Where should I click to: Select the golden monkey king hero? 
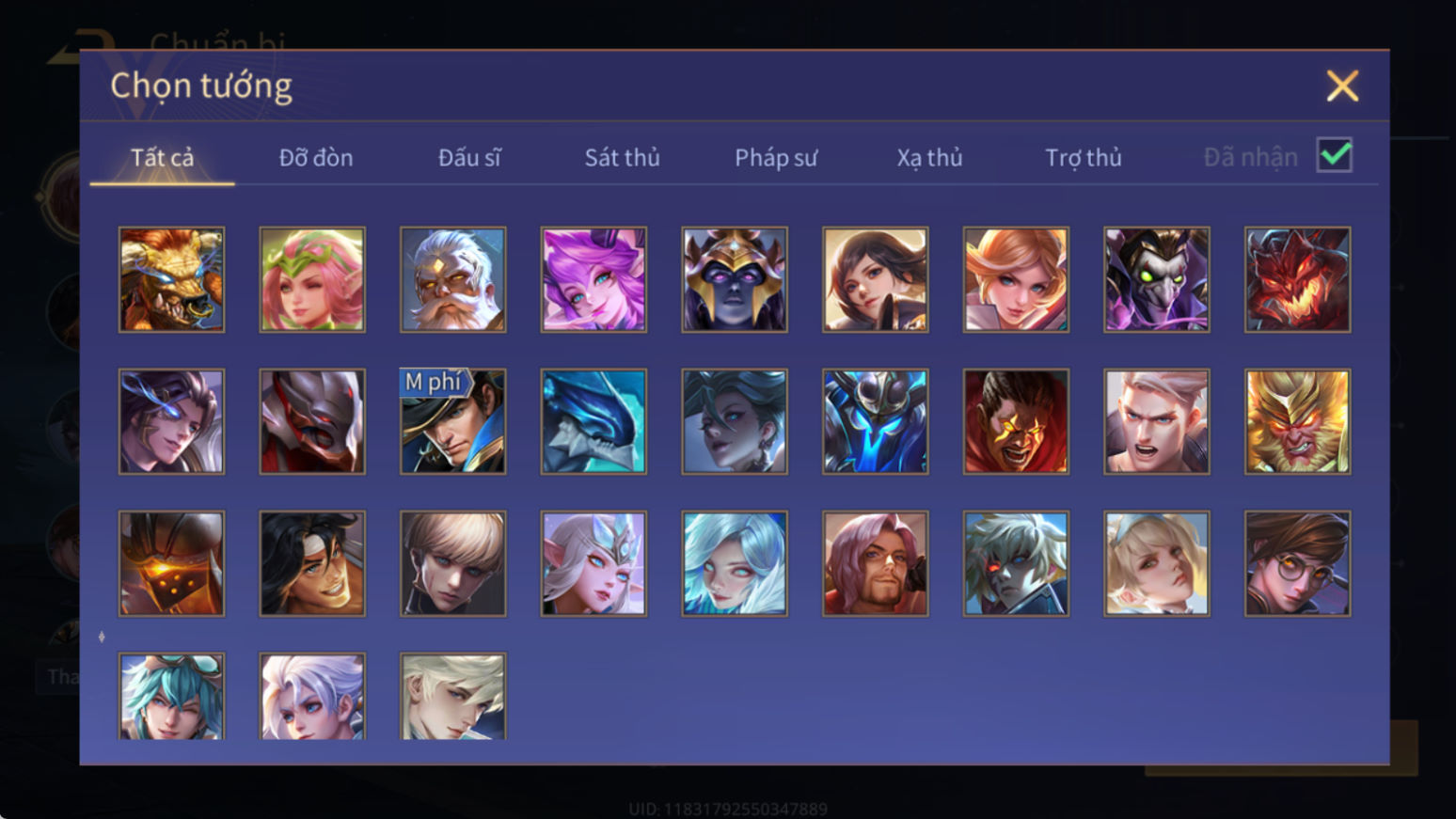click(x=1297, y=421)
